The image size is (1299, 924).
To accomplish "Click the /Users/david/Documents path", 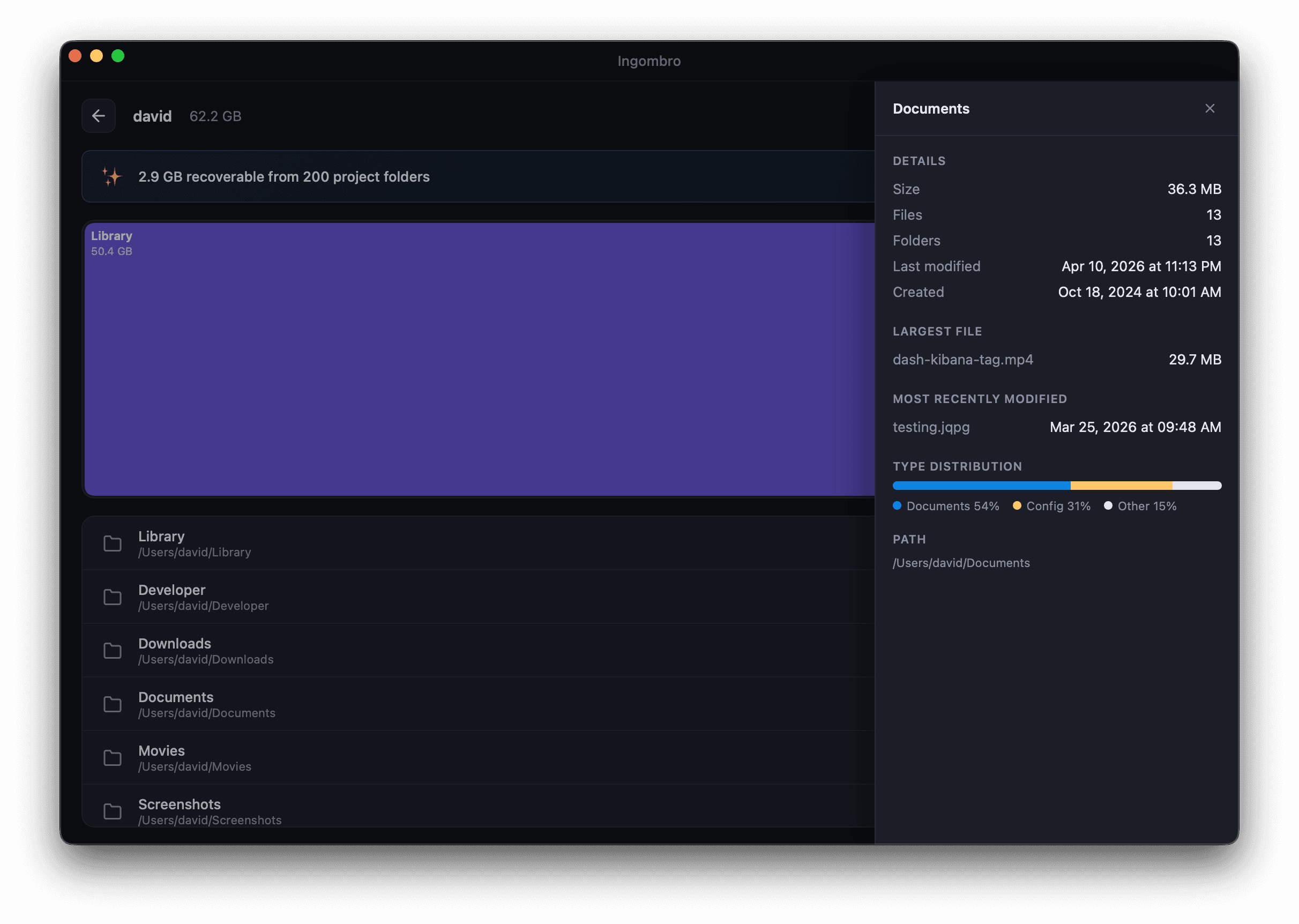I will point(961,563).
